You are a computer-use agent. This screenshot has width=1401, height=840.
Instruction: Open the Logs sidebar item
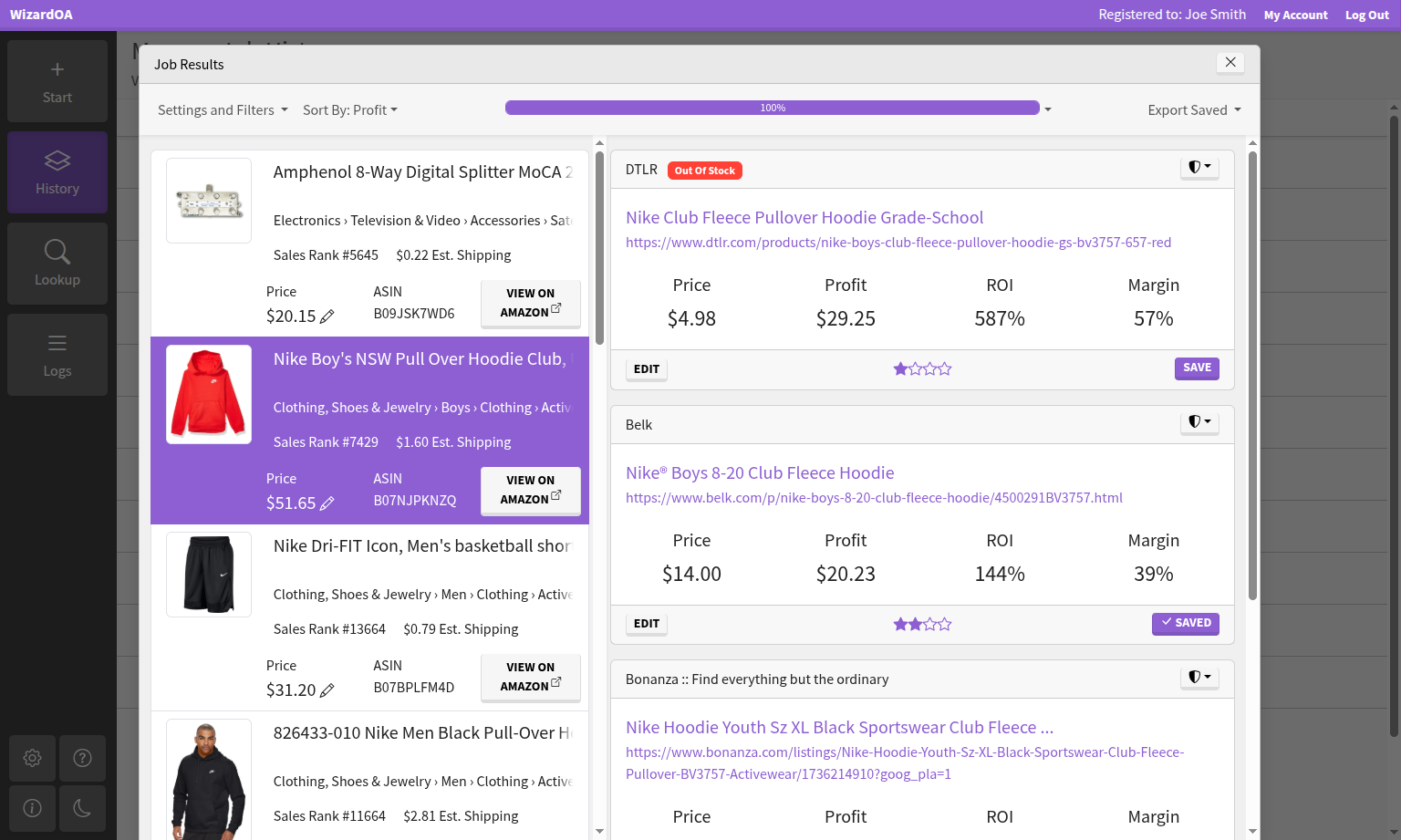(x=57, y=355)
